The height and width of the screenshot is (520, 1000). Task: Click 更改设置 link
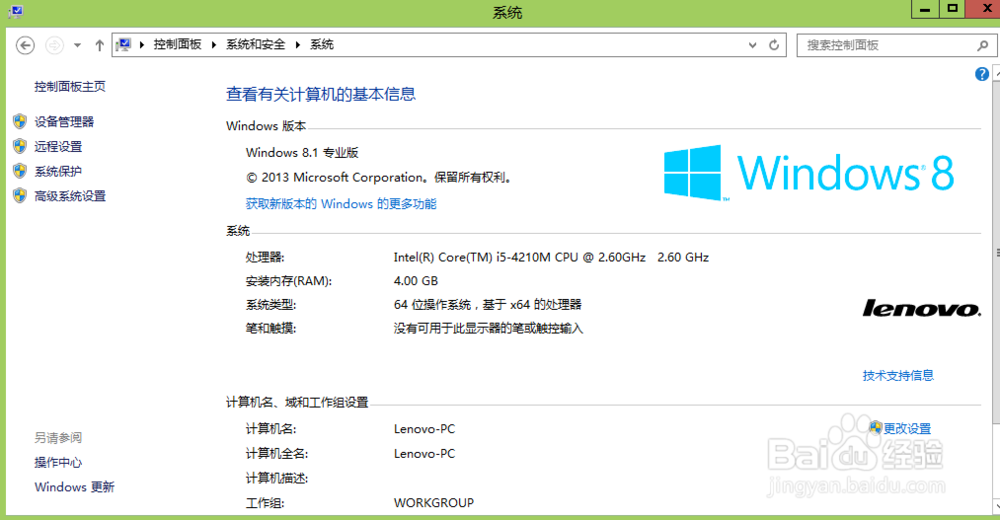[x=907, y=429]
